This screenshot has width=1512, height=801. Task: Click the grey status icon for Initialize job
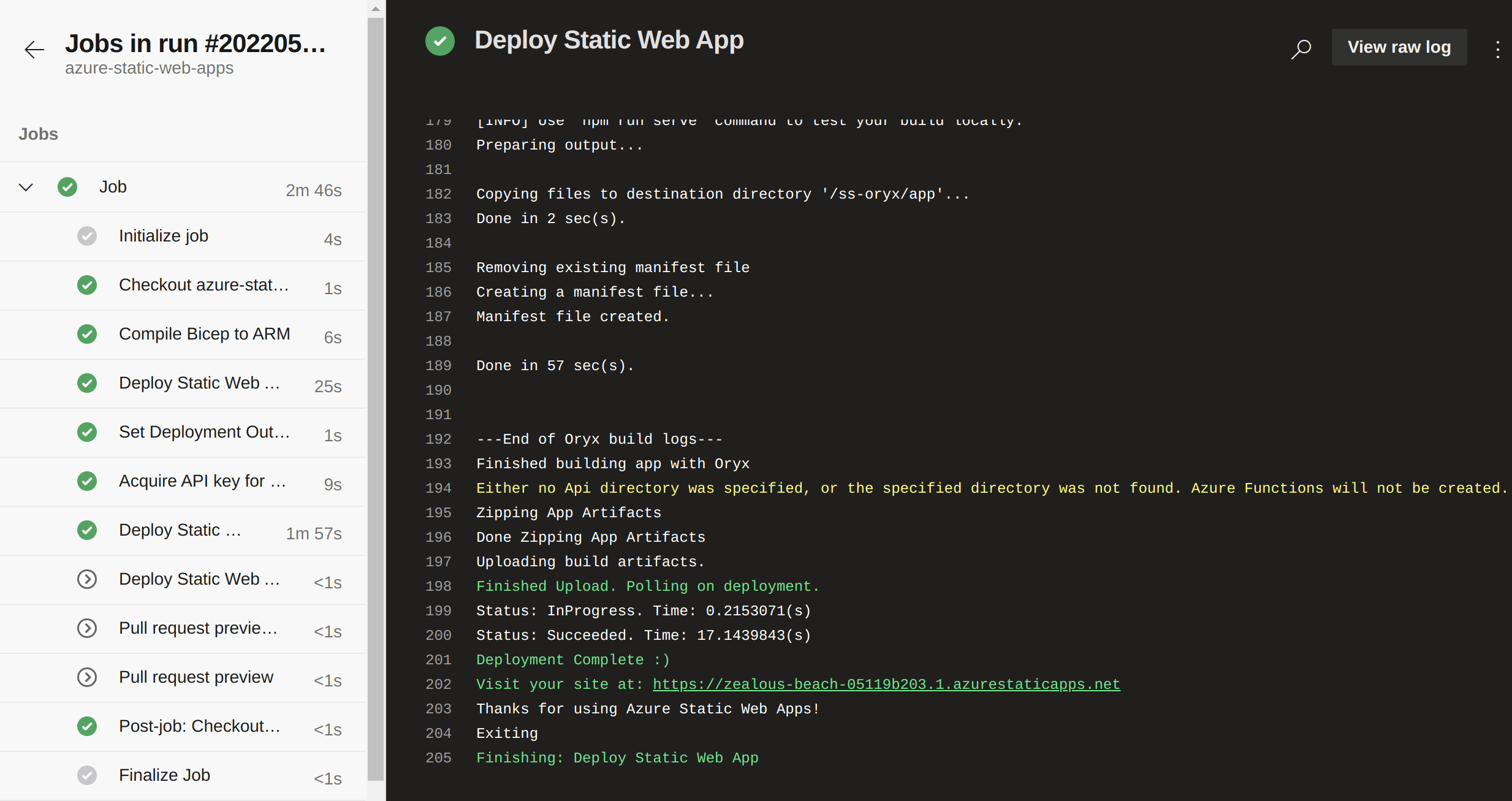point(87,236)
